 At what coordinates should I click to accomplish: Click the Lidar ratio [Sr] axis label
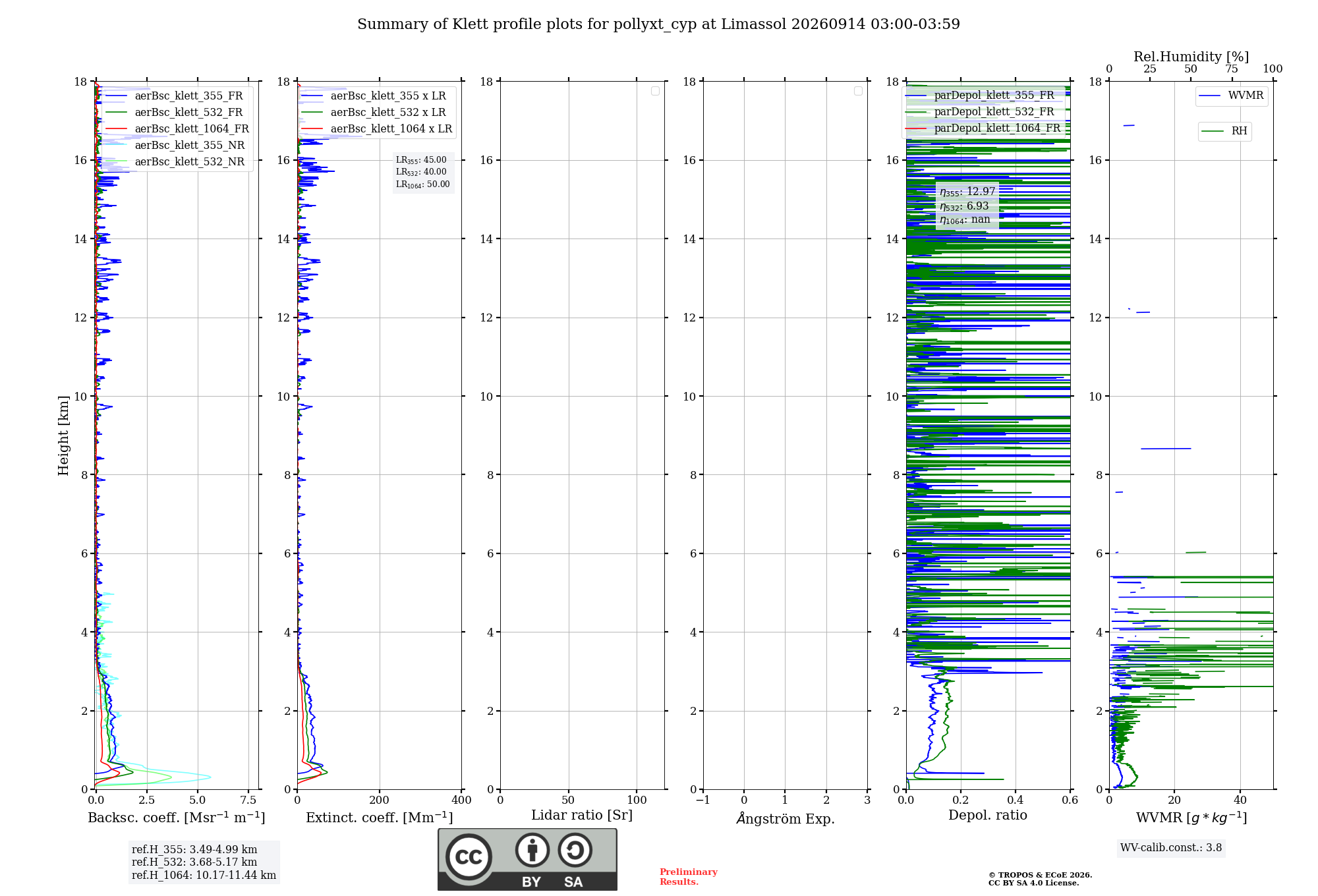tap(582, 816)
